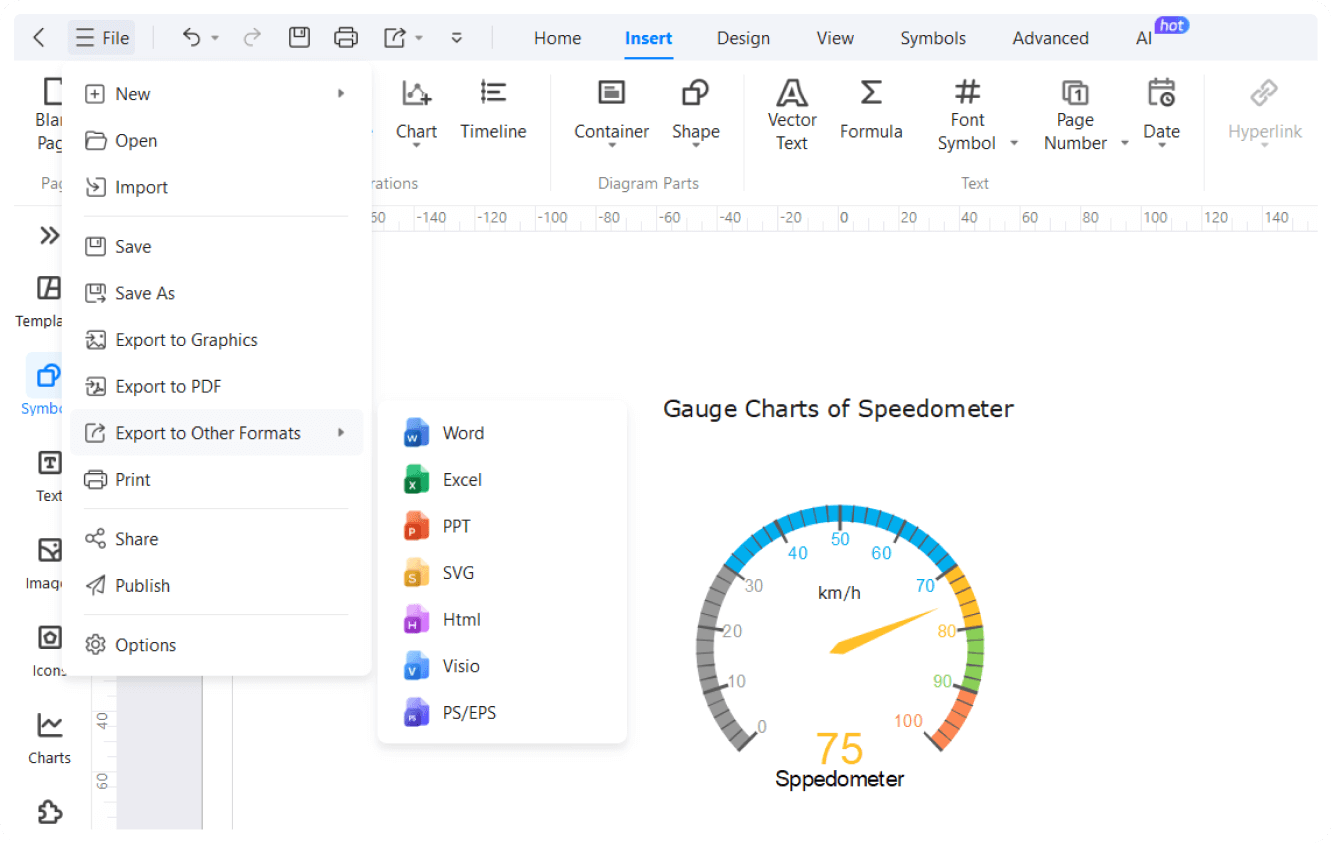Insert a Vector Text element
The height and width of the screenshot is (844, 1332).
792,116
